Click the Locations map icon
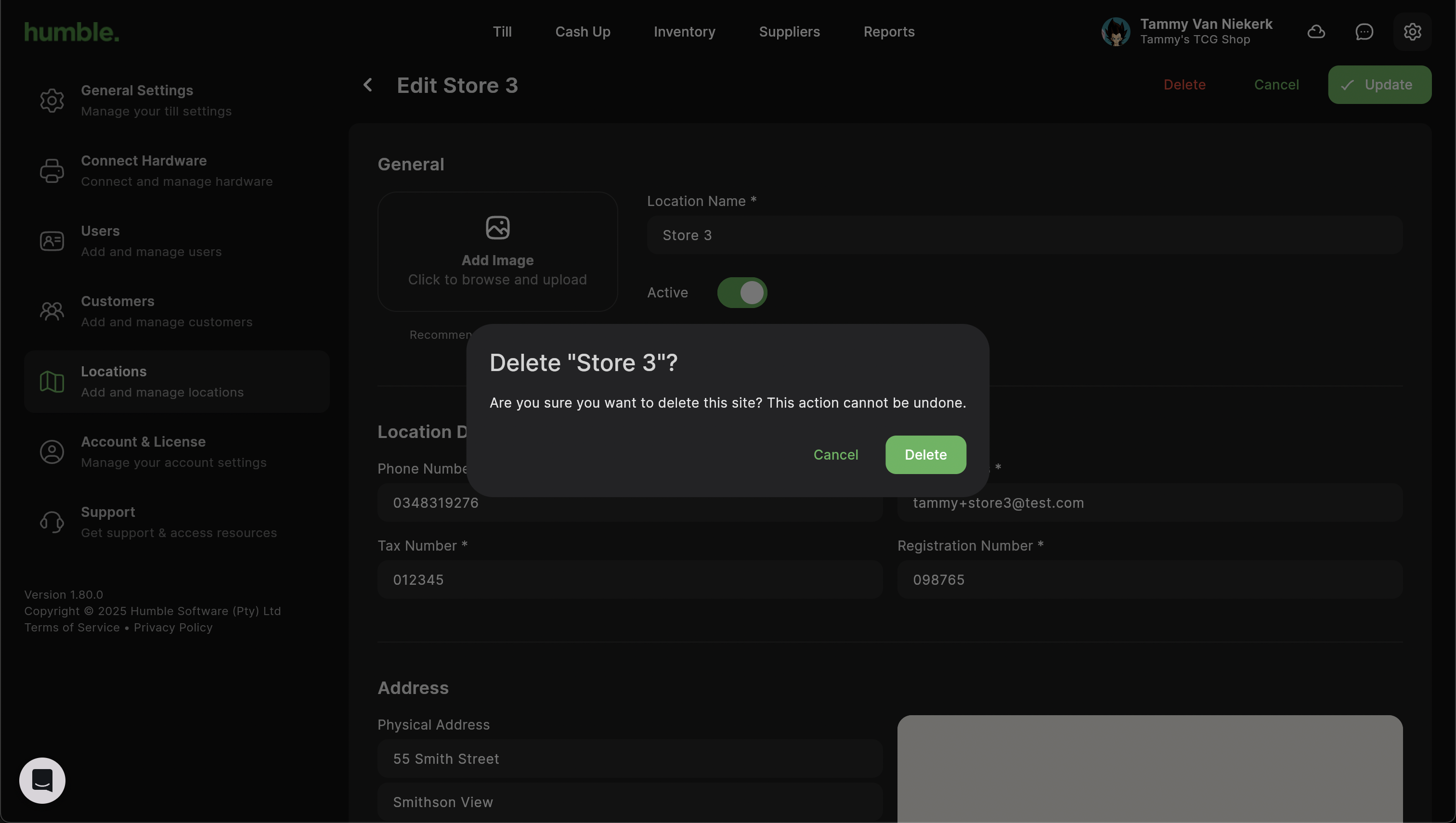1456x823 pixels. tap(52, 382)
